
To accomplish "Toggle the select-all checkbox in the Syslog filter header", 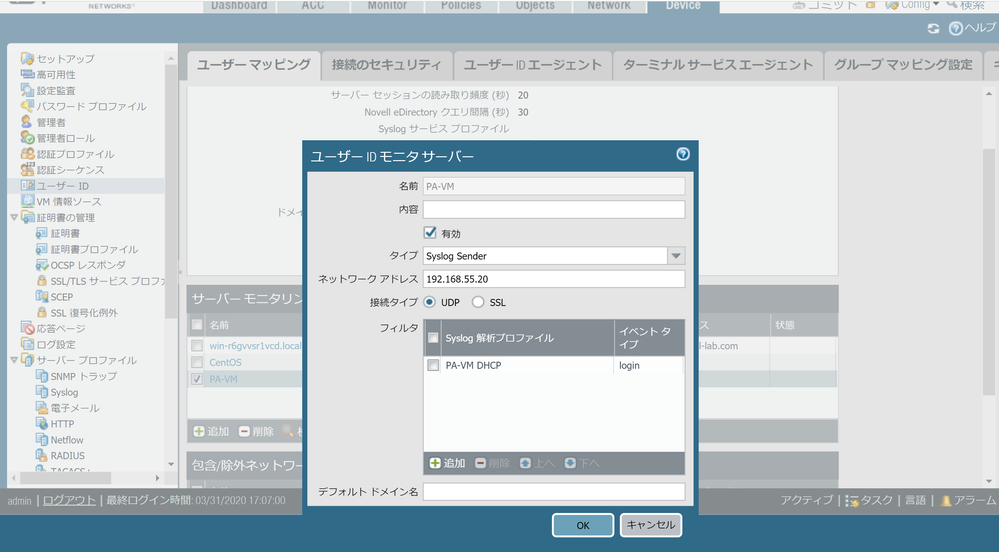I will pos(433,338).
